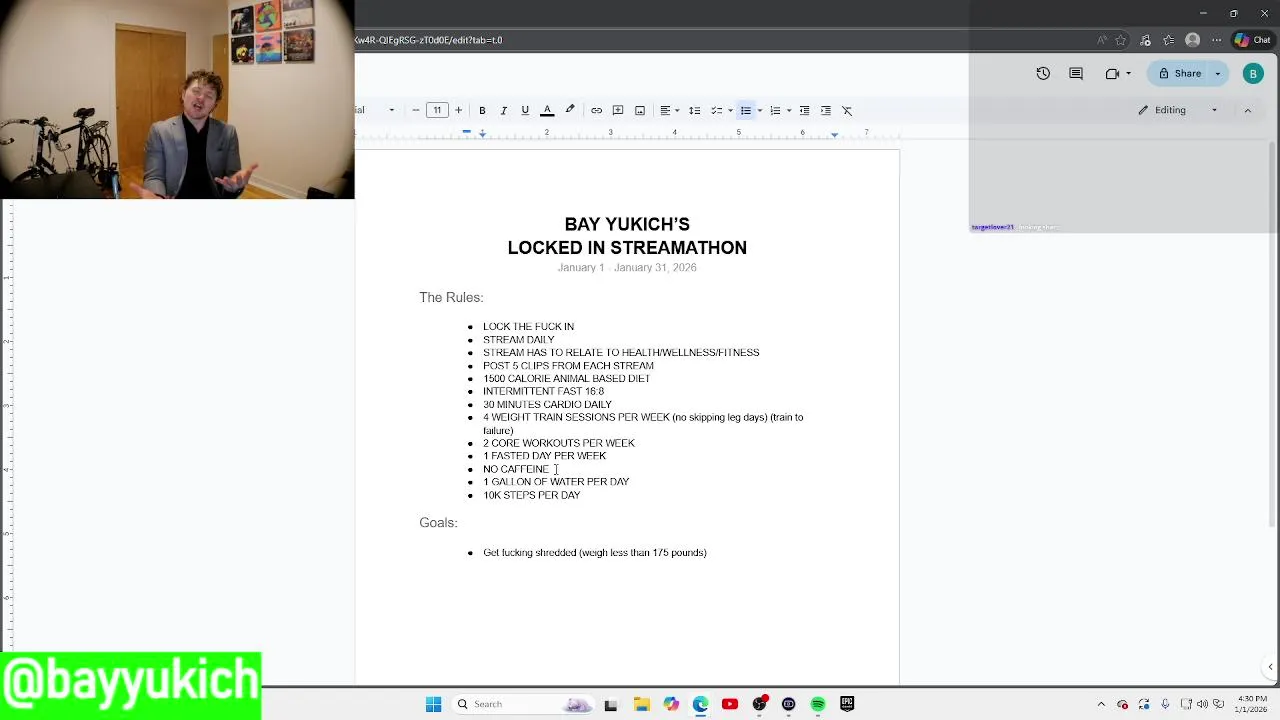This screenshot has width=1280, height=720.
Task: Insert a link with the chain icon
Action: [x=596, y=110]
